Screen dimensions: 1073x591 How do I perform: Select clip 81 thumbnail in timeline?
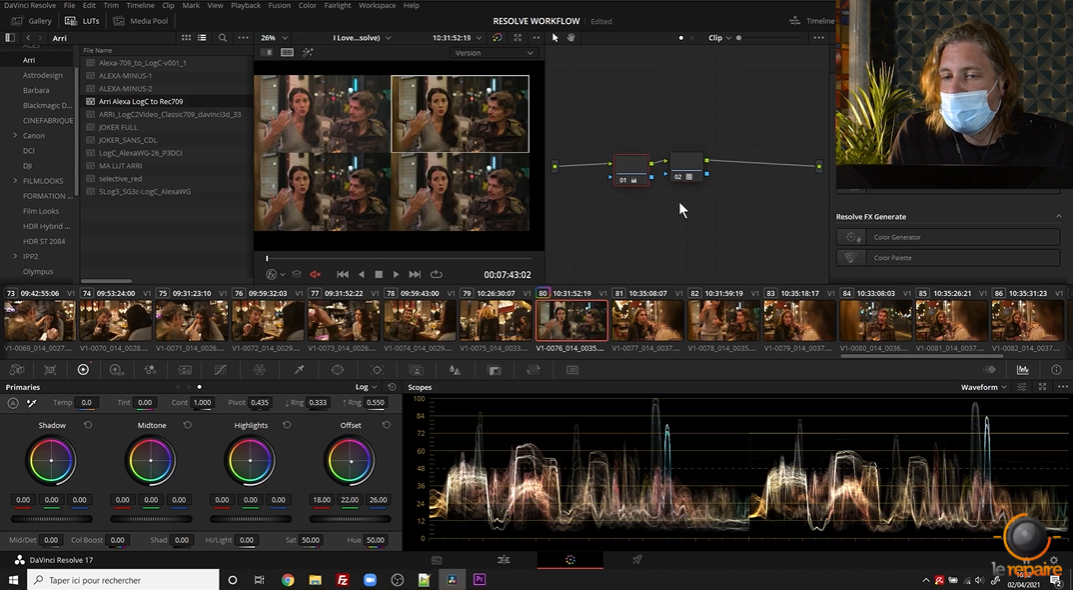coord(647,321)
